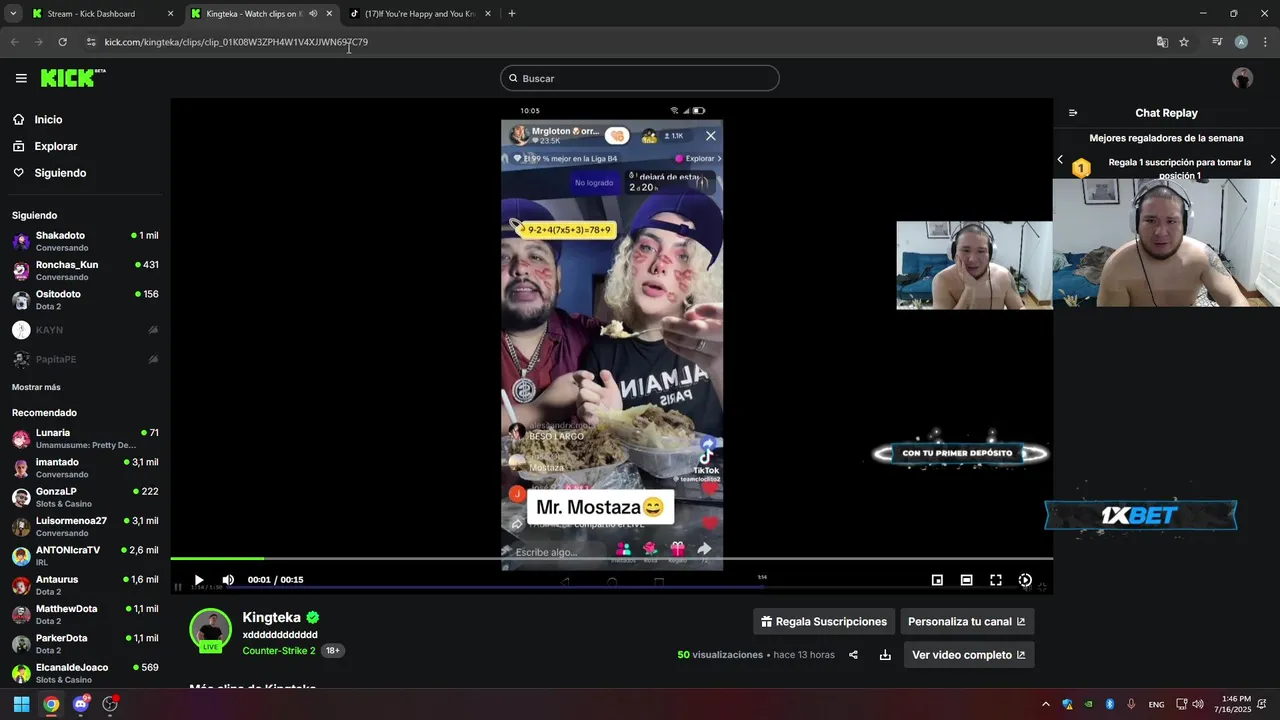Reload the page
Viewport: 1280px width, 720px height.
pos(62,42)
